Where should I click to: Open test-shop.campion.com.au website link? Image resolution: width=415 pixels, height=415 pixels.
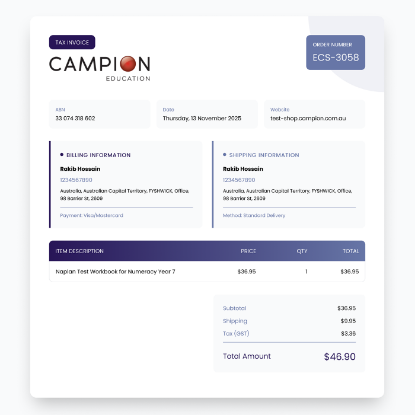click(x=308, y=118)
